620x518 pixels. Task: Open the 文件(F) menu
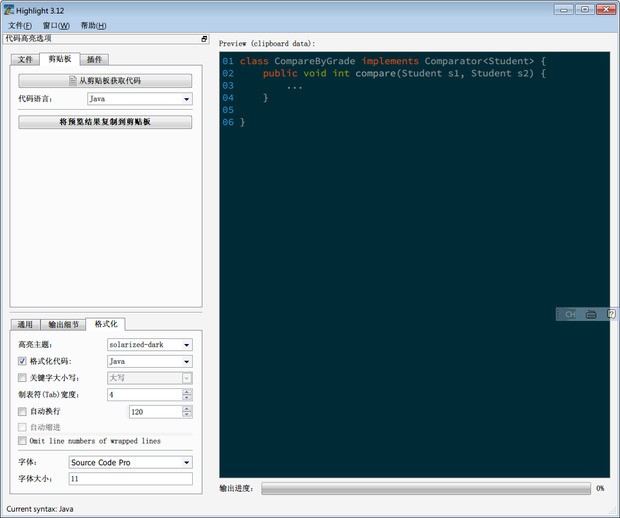point(20,25)
